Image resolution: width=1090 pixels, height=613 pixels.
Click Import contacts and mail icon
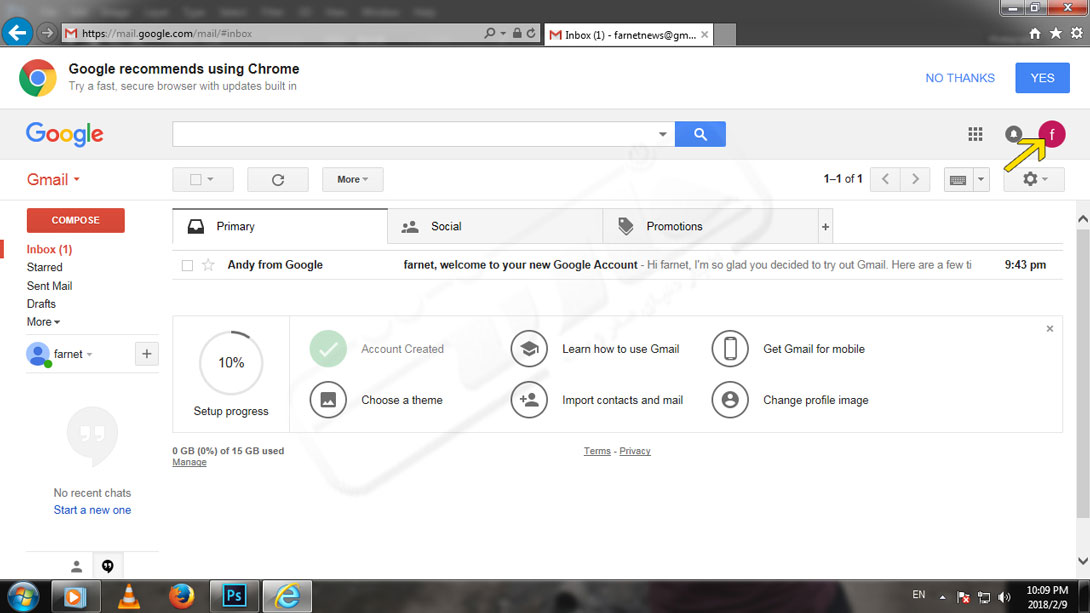pyautogui.click(x=529, y=400)
